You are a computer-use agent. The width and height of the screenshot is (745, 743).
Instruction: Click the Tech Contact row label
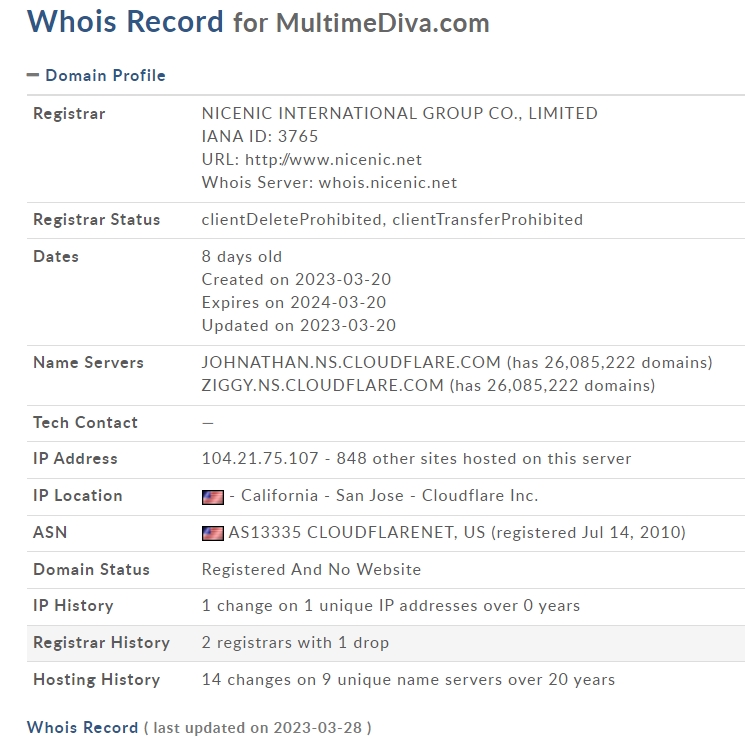coord(86,422)
